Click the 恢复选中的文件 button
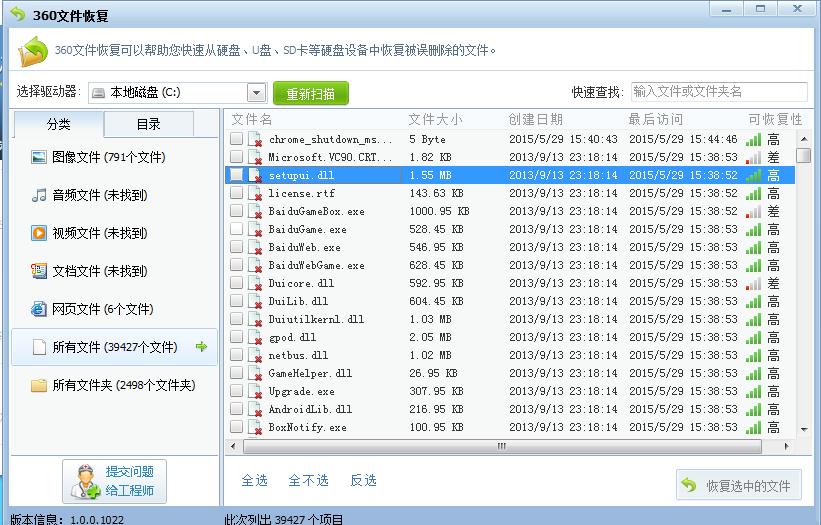This screenshot has height=525, width=821. 739,485
